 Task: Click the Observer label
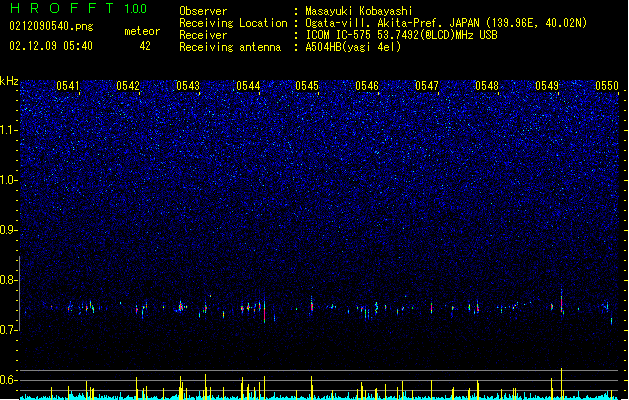(x=203, y=11)
